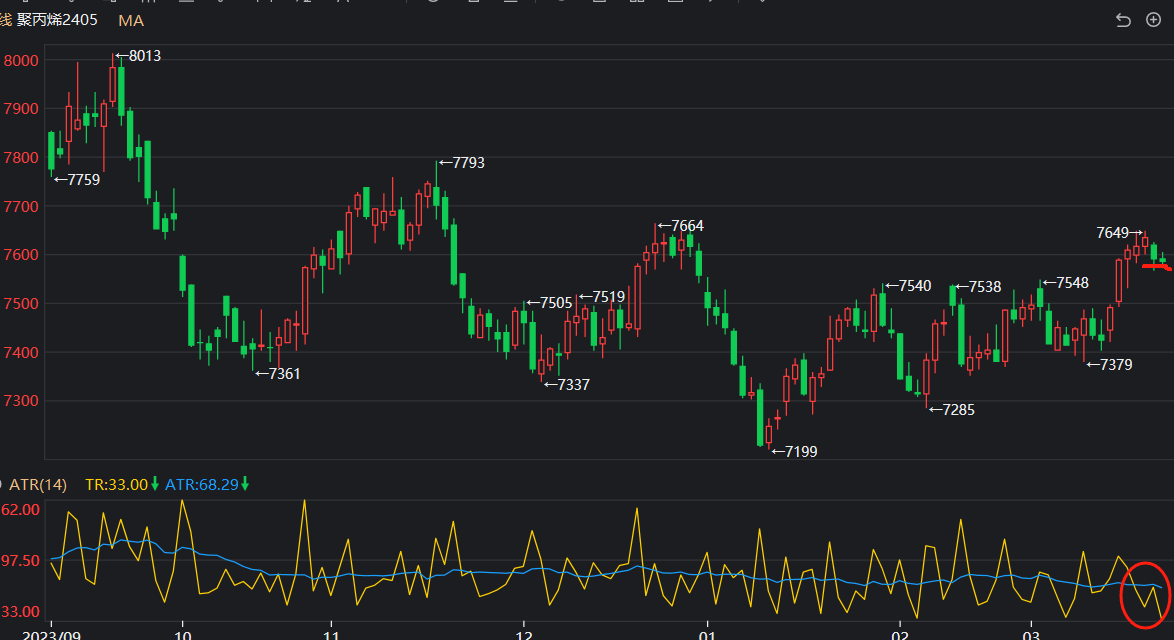Screen dimensions: 1174x640
Task: Click the 7361 low label
Action: pyautogui.click(x=285, y=374)
